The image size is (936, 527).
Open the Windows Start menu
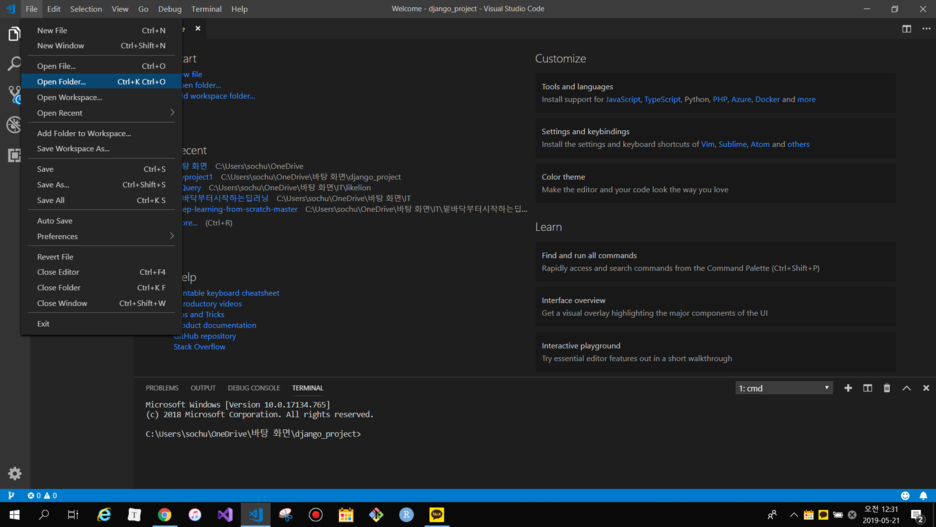point(14,514)
